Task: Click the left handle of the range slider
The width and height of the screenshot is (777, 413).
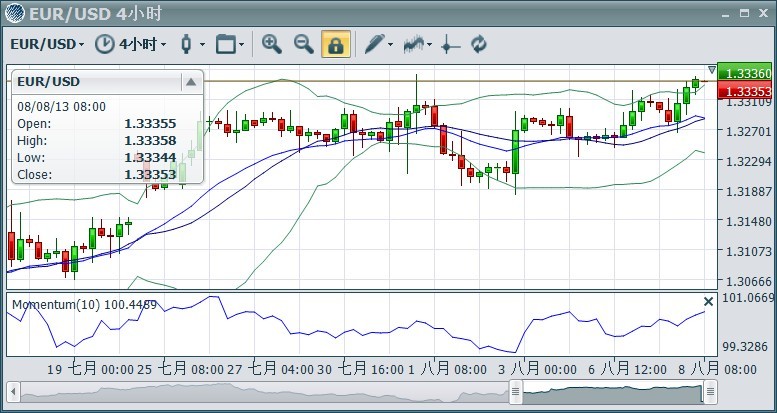Action: coord(516,393)
